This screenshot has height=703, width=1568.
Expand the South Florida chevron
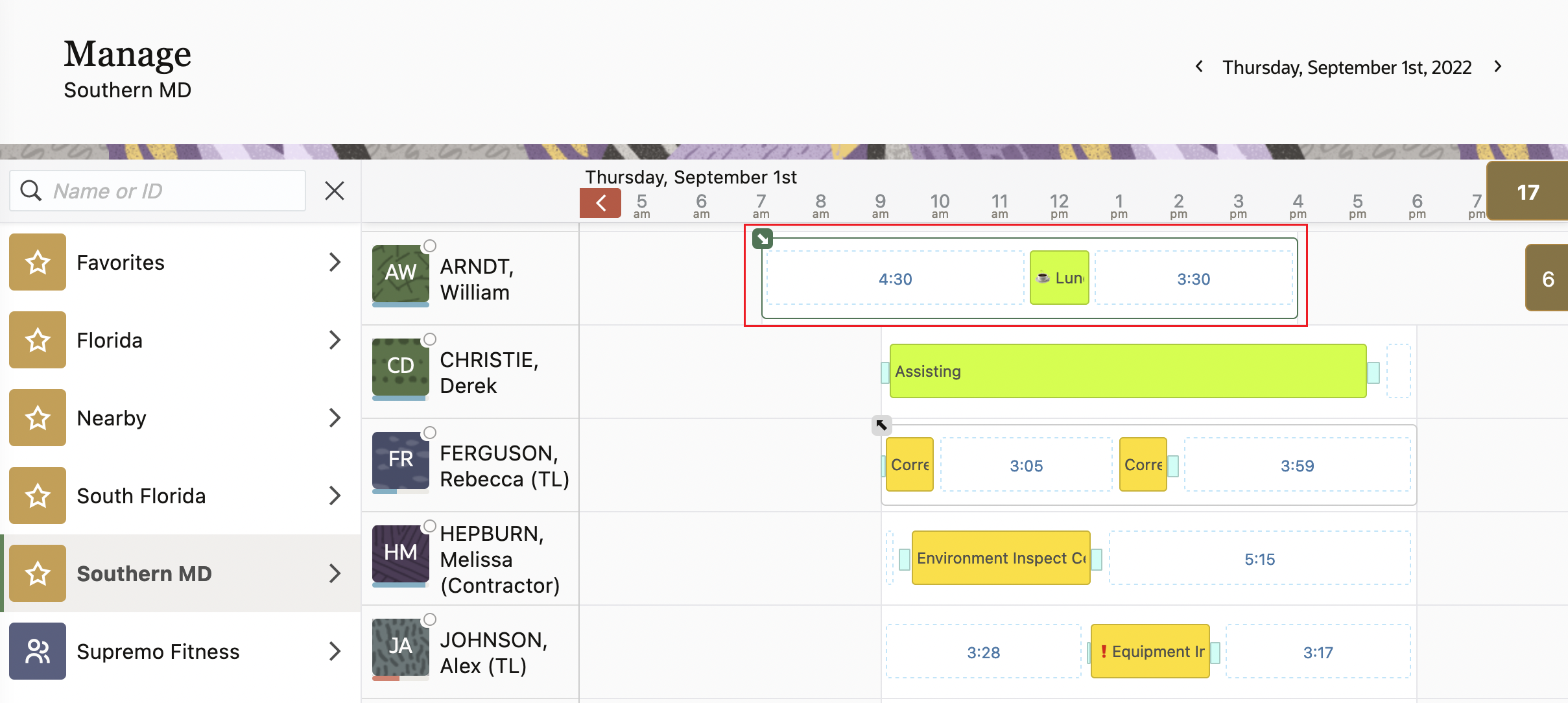pyautogui.click(x=335, y=495)
